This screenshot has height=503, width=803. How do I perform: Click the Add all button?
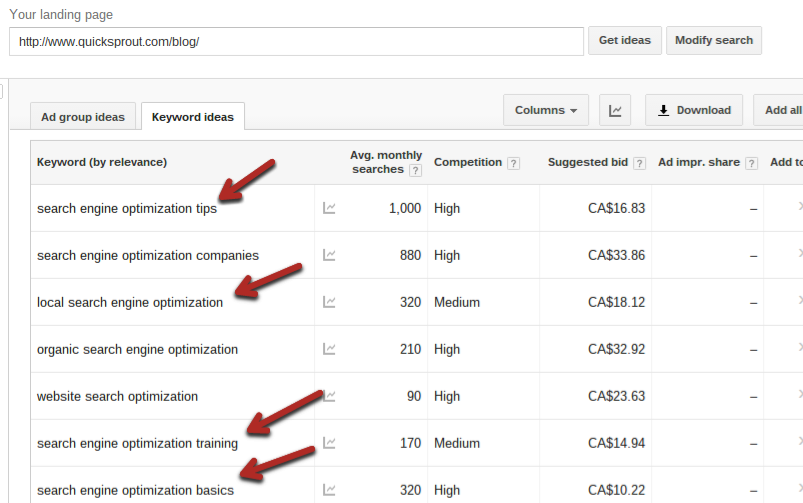(781, 111)
